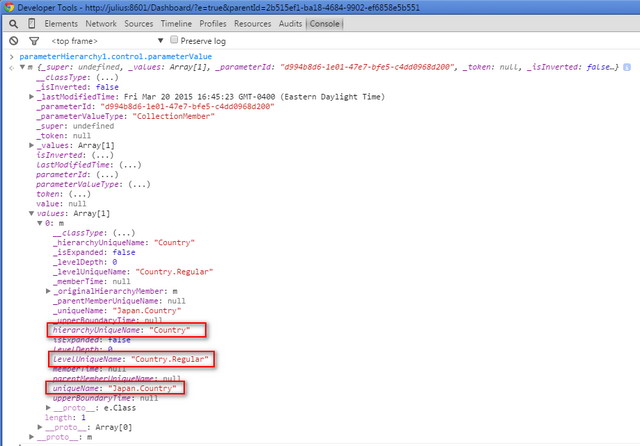The width and height of the screenshot is (640, 446).
Task: Expand the _originalHierarchyMember property
Action: point(49,290)
